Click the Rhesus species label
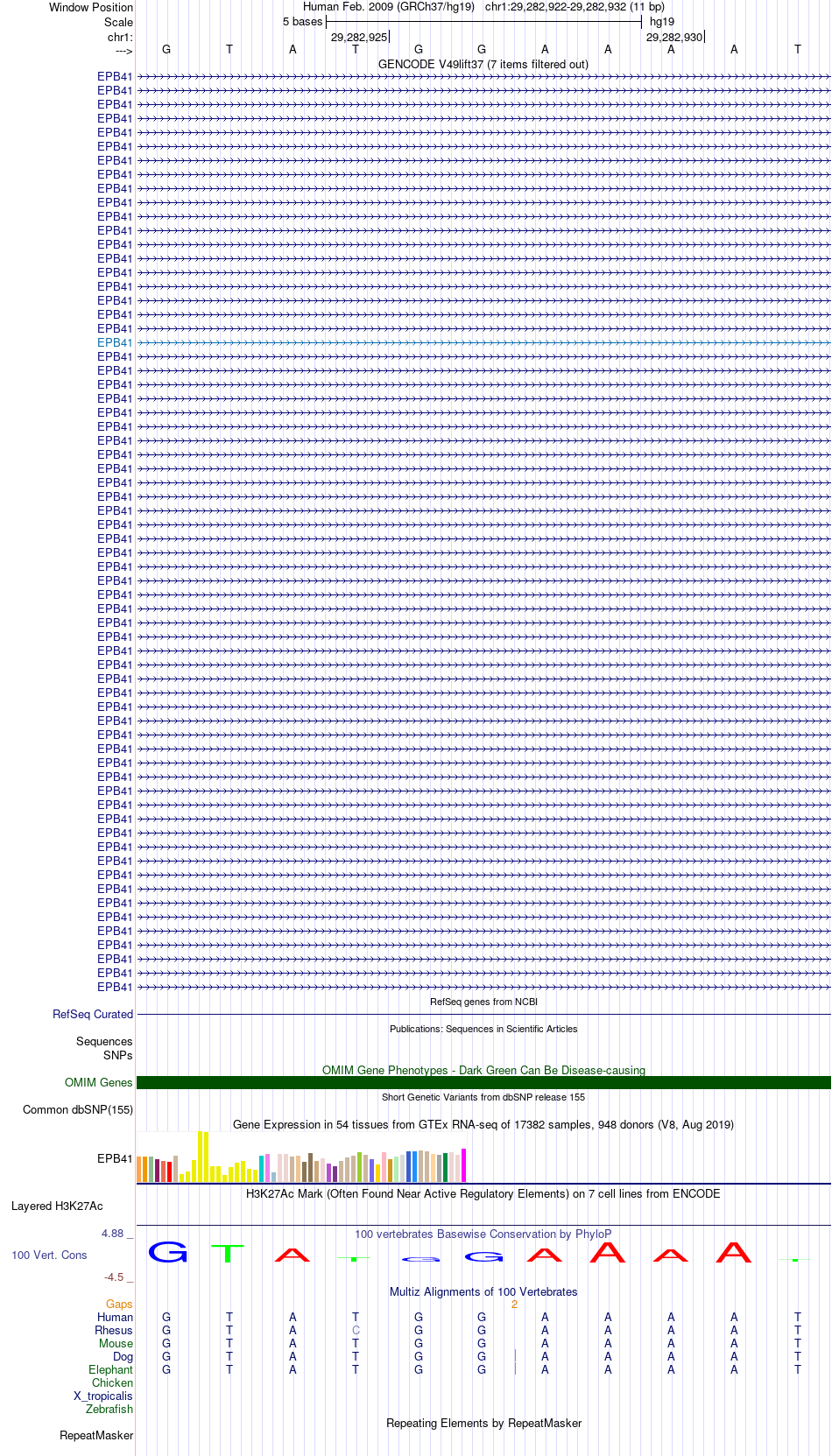 click(114, 1331)
